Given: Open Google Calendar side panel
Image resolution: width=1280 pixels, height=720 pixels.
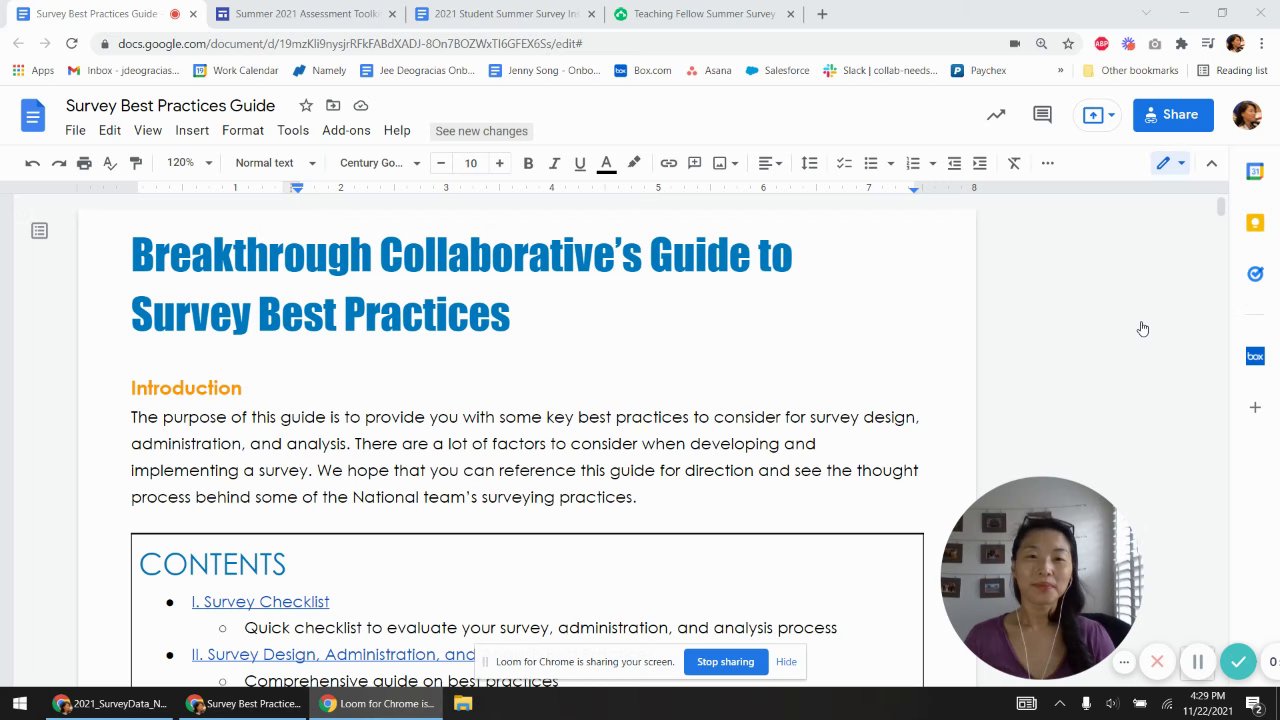Looking at the screenshot, I should coord(1255,171).
